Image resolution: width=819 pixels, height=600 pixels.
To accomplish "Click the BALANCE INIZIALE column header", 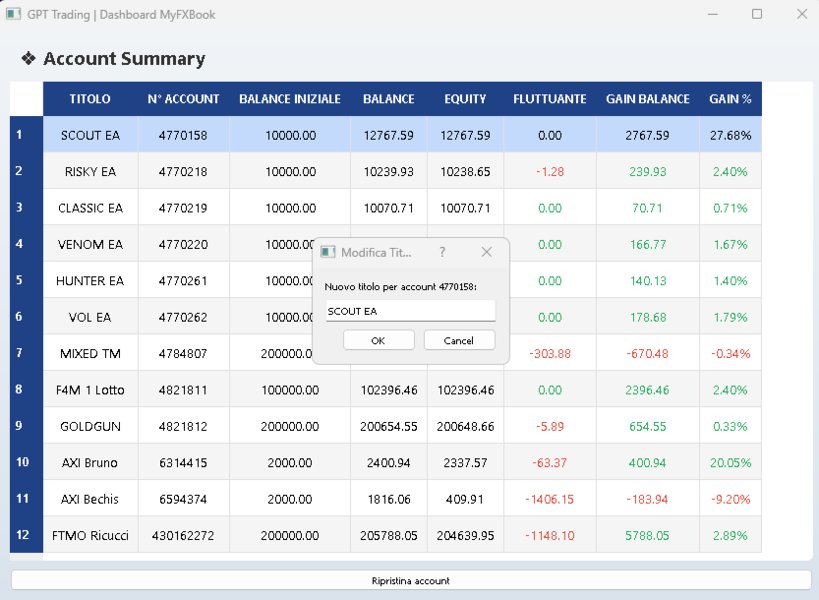I will coord(289,98).
